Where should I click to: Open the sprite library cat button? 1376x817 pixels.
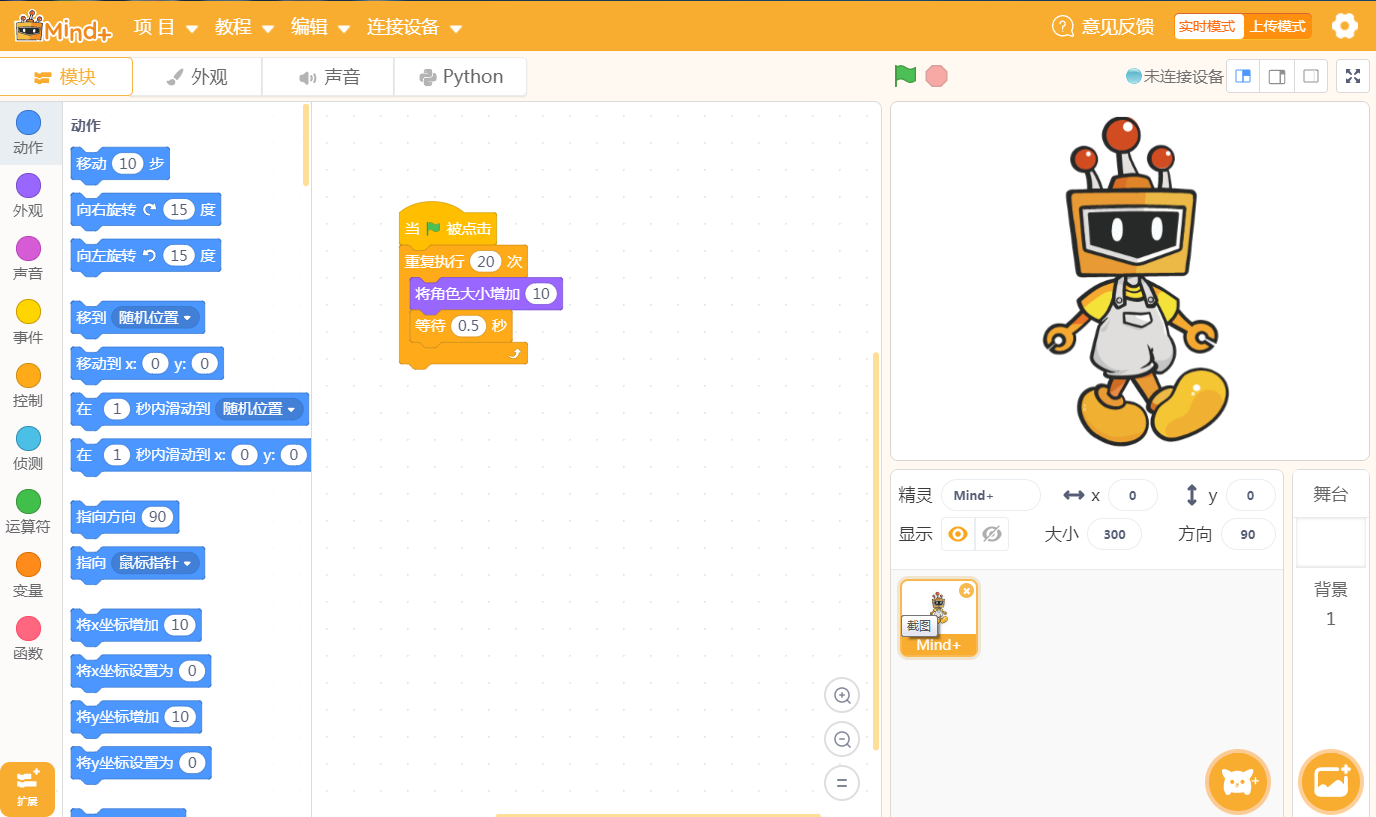point(1238,782)
